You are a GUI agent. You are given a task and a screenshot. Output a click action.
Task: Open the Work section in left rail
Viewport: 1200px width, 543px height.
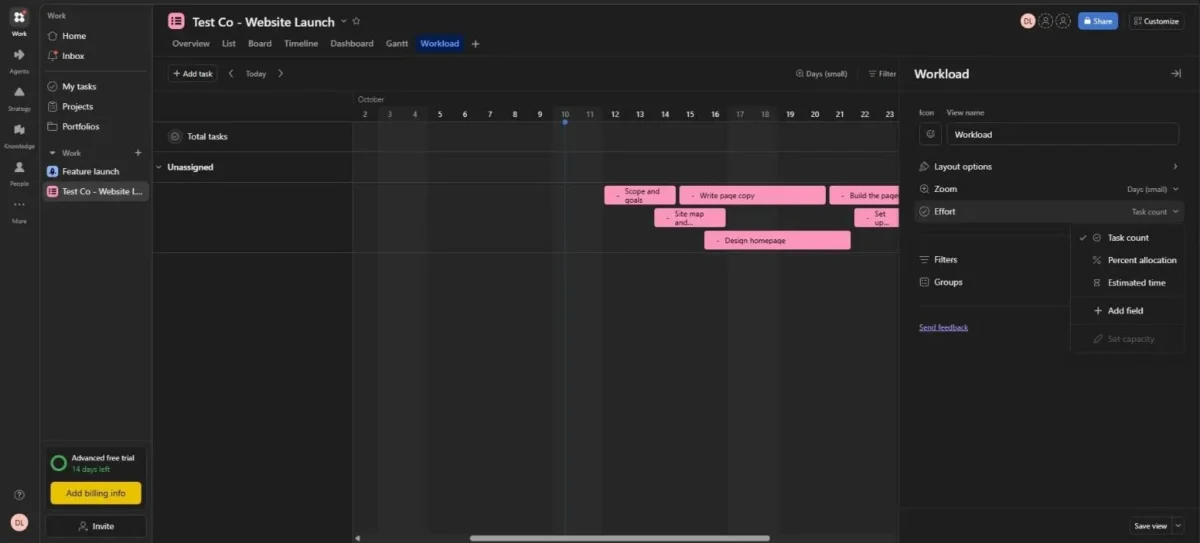point(19,21)
